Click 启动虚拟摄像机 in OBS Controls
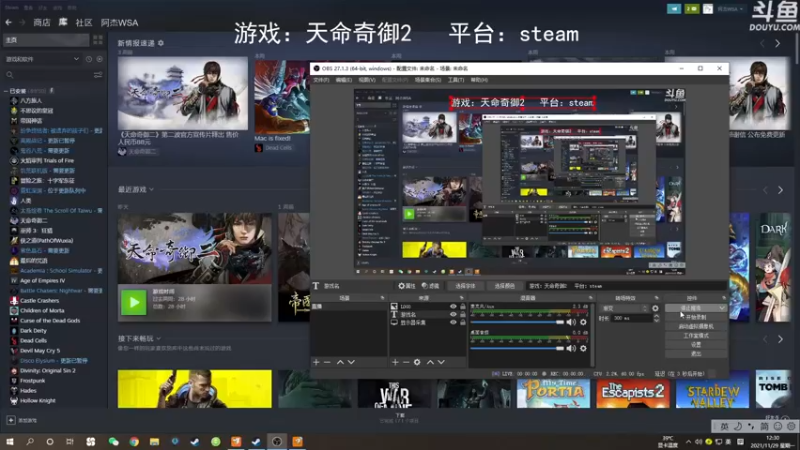This screenshot has width=800, height=450. pyautogui.click(x=696, y=327)
